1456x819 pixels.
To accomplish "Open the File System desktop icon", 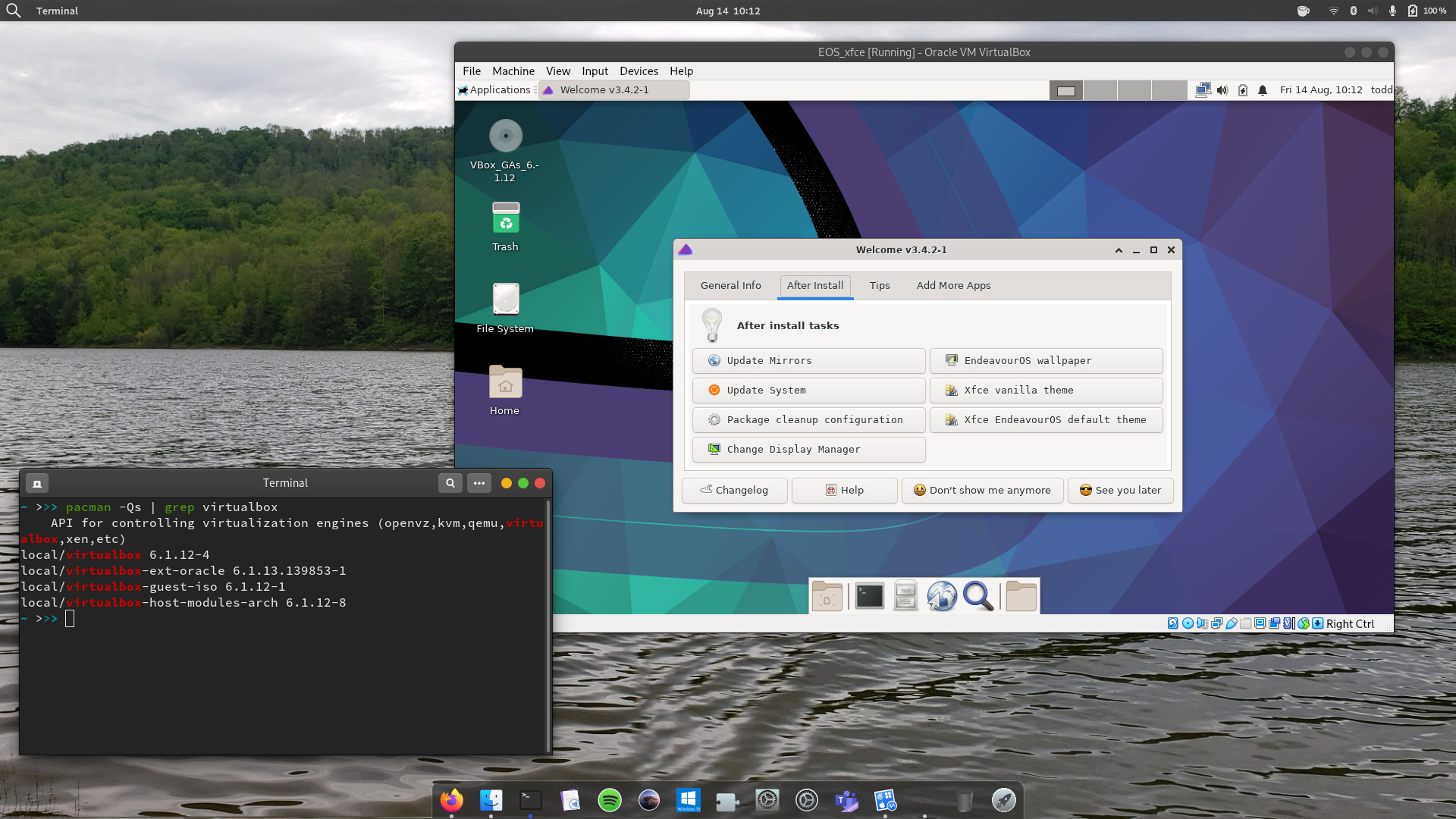I will click(x=505, y=307).
